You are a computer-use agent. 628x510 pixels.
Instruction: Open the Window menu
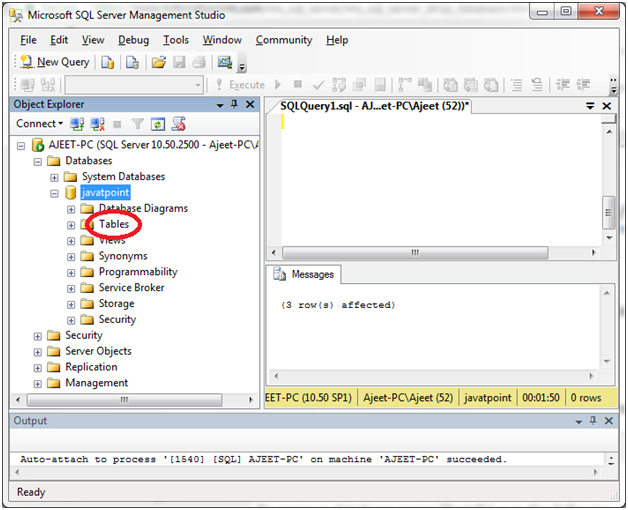click(x=222, y=40)
